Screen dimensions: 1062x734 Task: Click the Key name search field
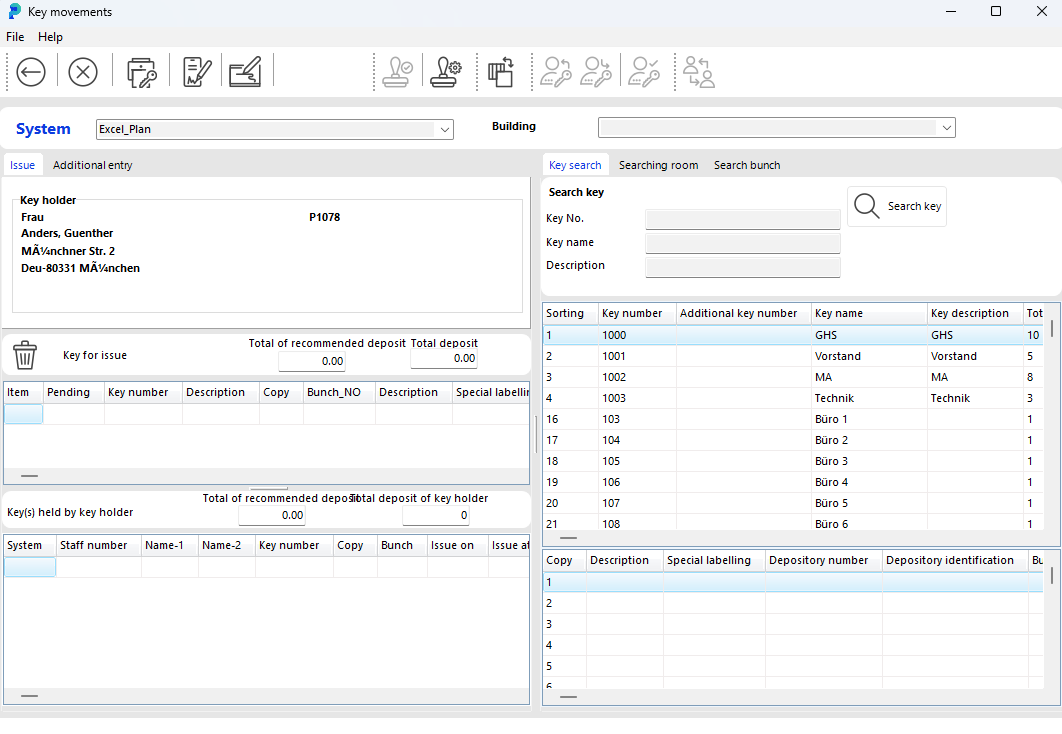click(742, 243)
